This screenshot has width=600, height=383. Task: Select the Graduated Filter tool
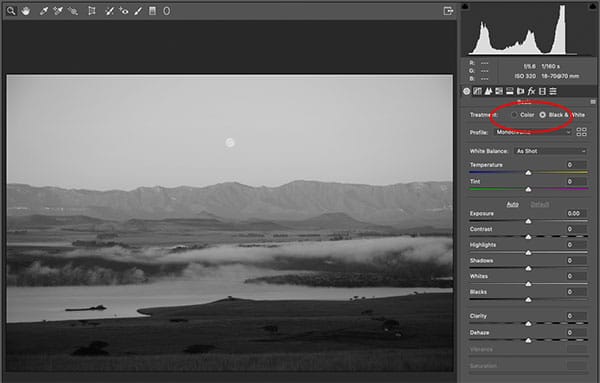pos(152,11)
